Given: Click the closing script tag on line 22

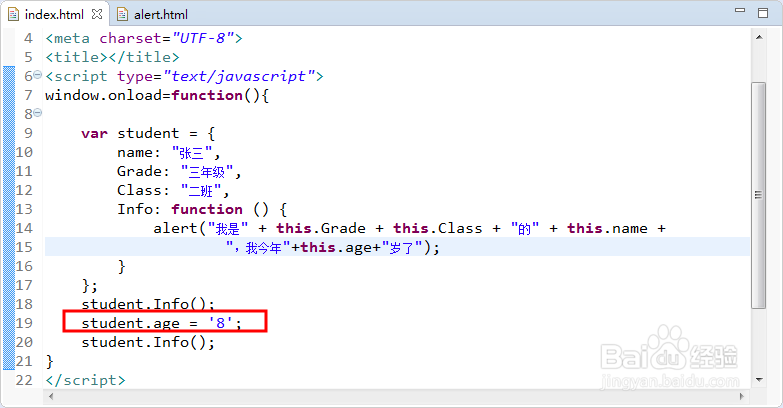Looking at the screenshot, I should pos(85,381).
